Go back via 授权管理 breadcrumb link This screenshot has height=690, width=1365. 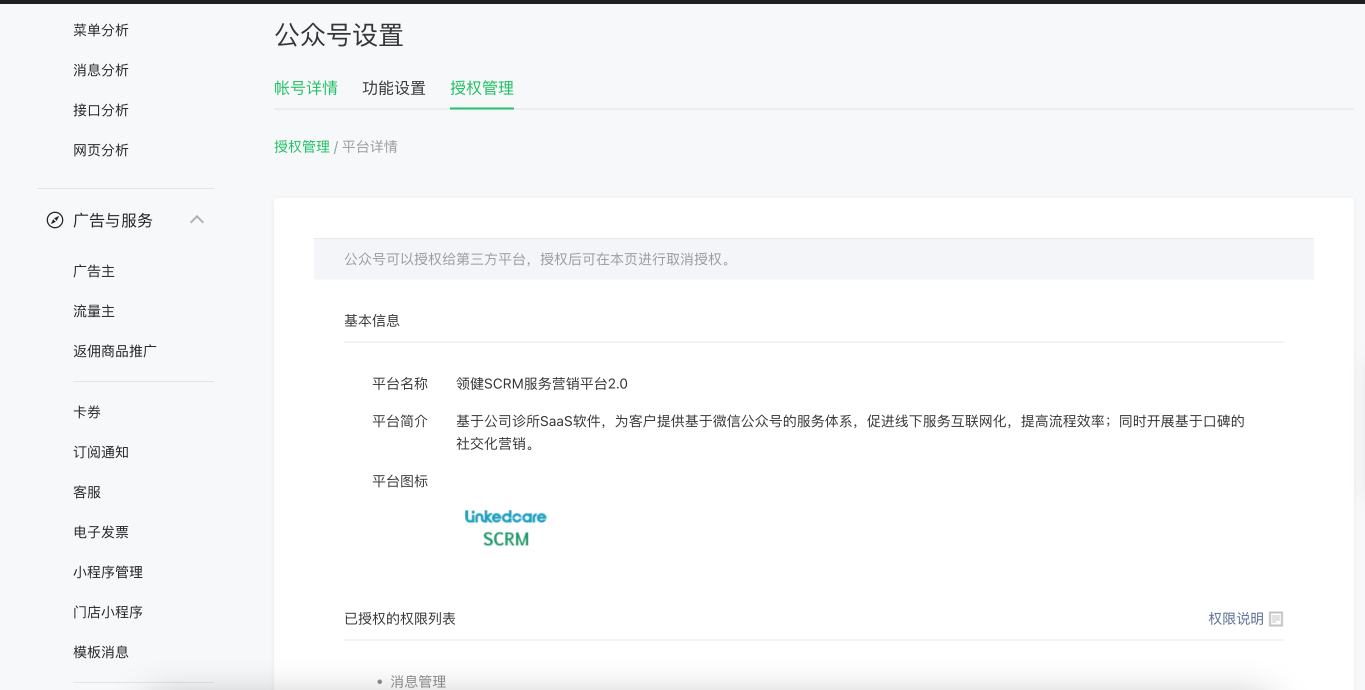pos(302,146)
